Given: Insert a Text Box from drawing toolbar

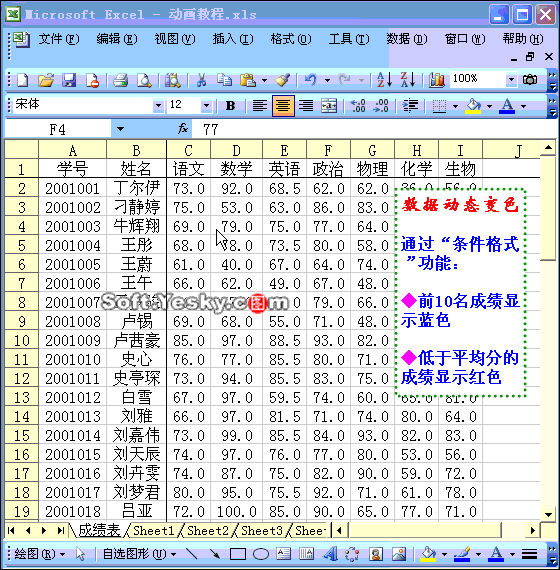Looking at the screenshot, I should click(283, 554).
